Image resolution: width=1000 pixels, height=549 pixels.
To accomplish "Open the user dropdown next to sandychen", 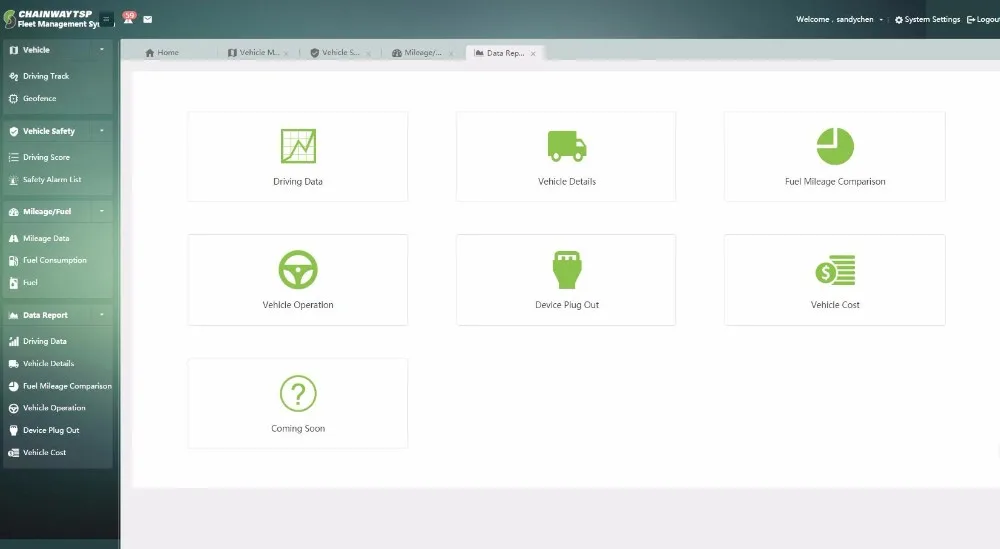I will tap(881, 20).
